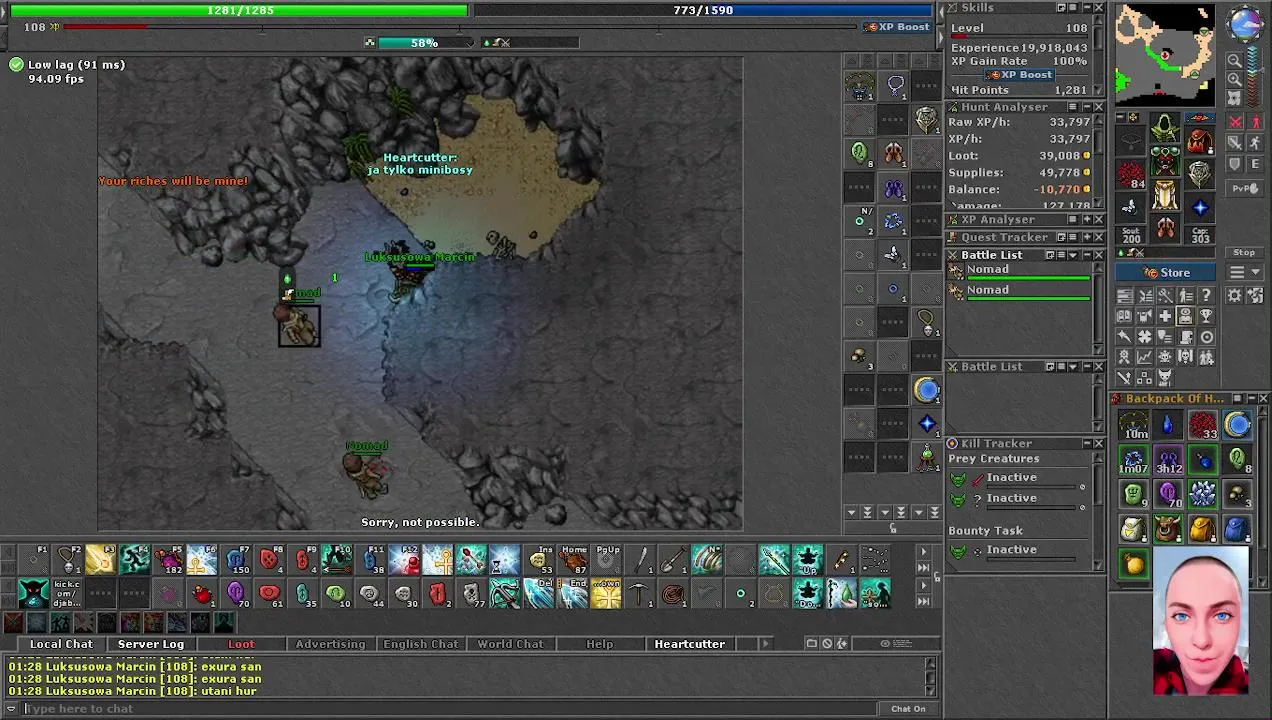Viewport: 1272px width, 720px height.
Task: Zoom out the minimap
Action: tap(1235, 62)
